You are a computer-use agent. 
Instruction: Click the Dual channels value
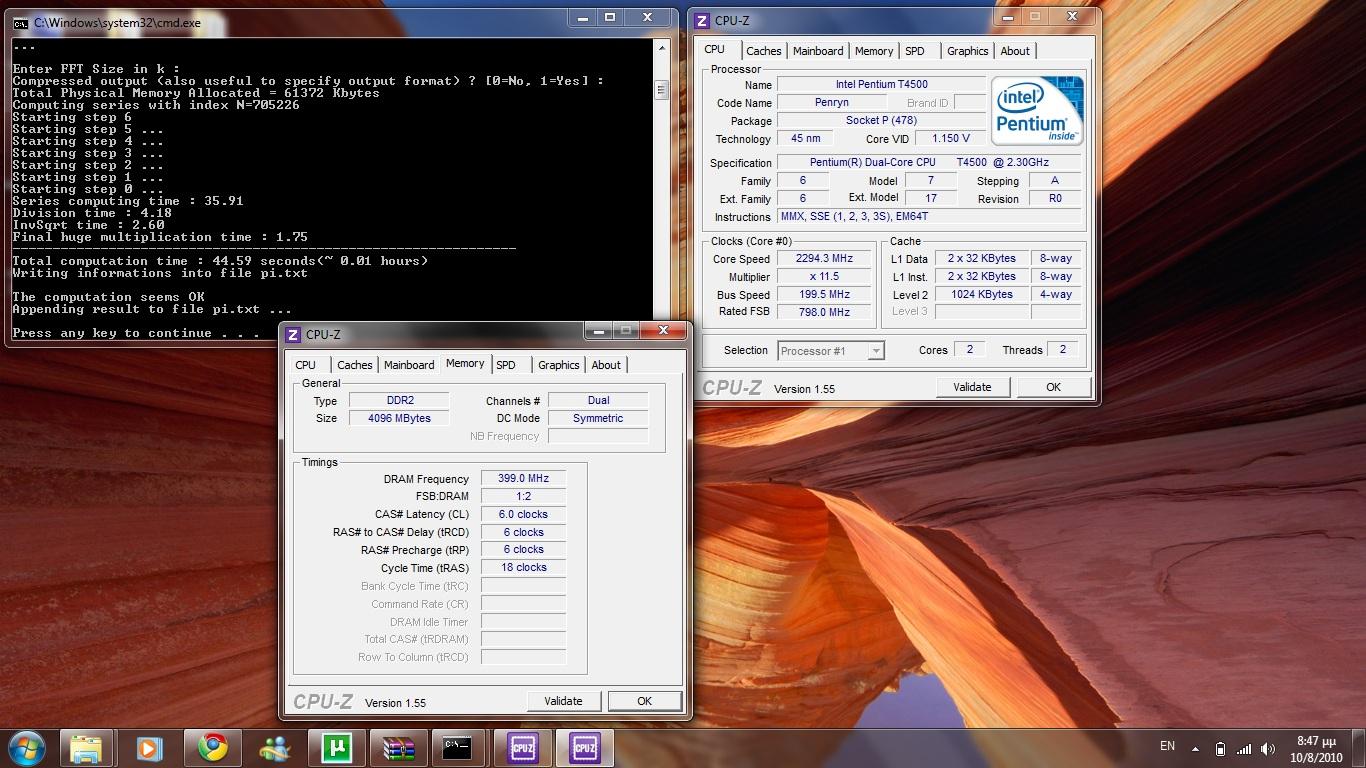click(x=598, y=400)
